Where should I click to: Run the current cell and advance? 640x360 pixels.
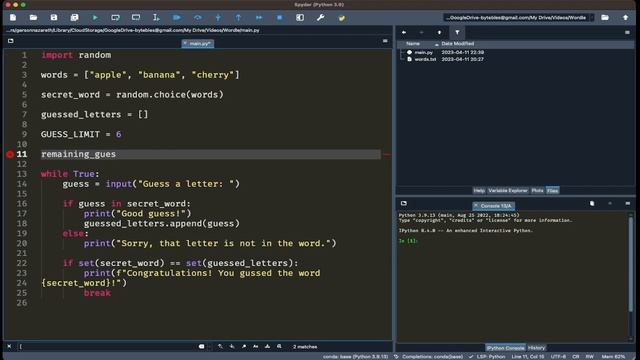point(136,18)
